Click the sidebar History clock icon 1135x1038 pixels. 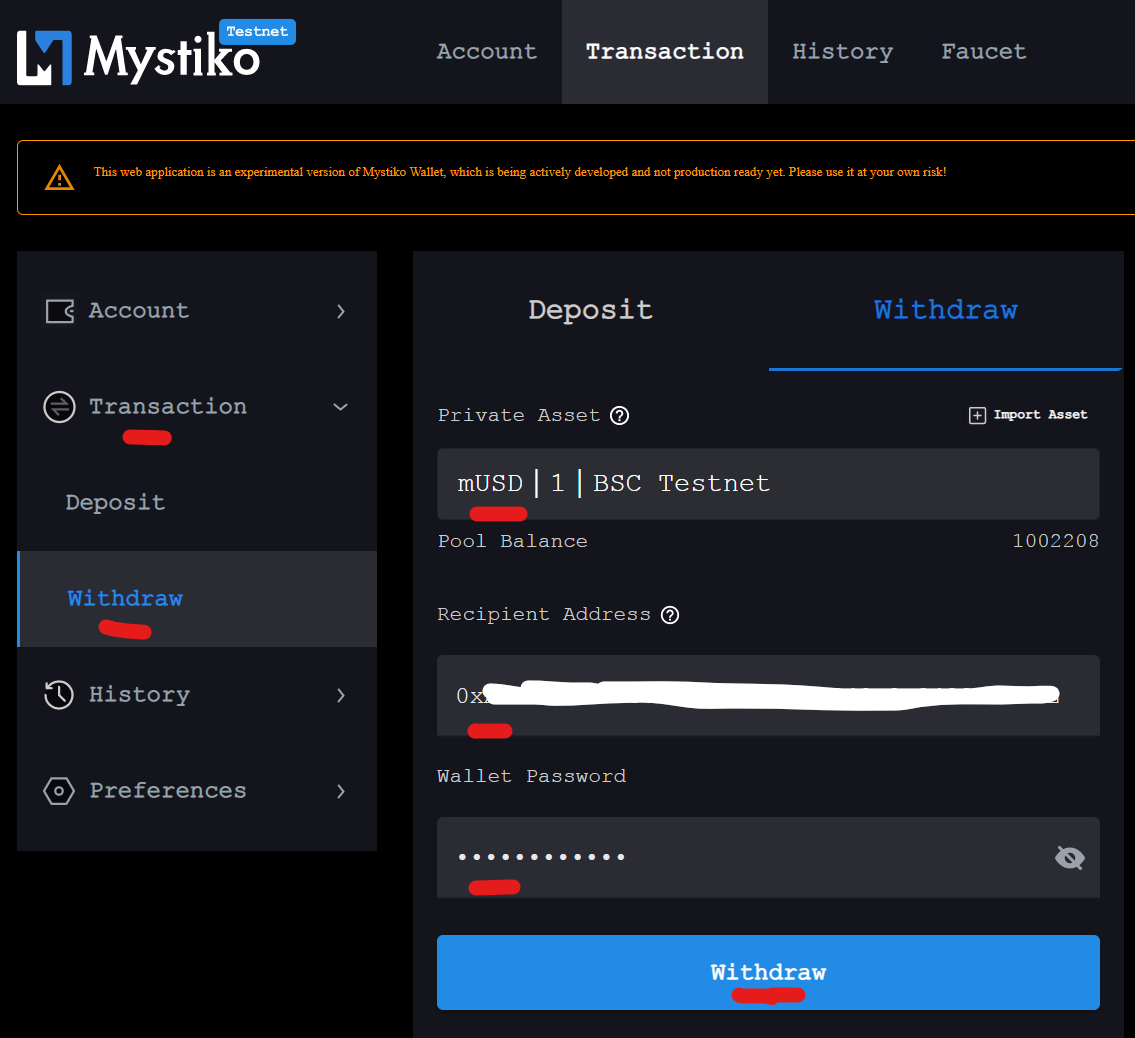point(59,695)
